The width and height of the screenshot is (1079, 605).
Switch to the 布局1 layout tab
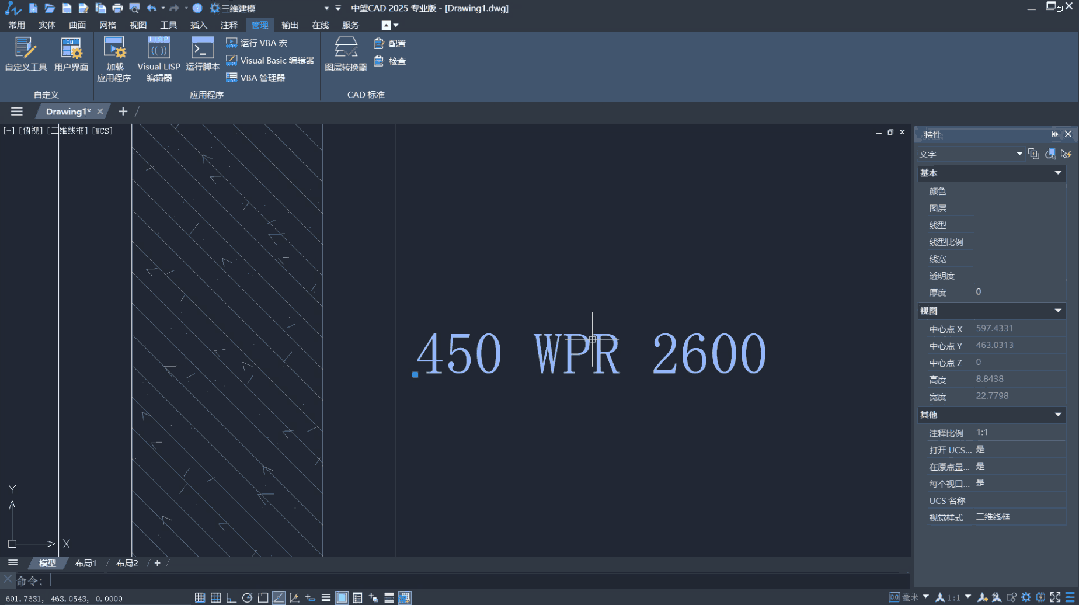pos(86,563)
